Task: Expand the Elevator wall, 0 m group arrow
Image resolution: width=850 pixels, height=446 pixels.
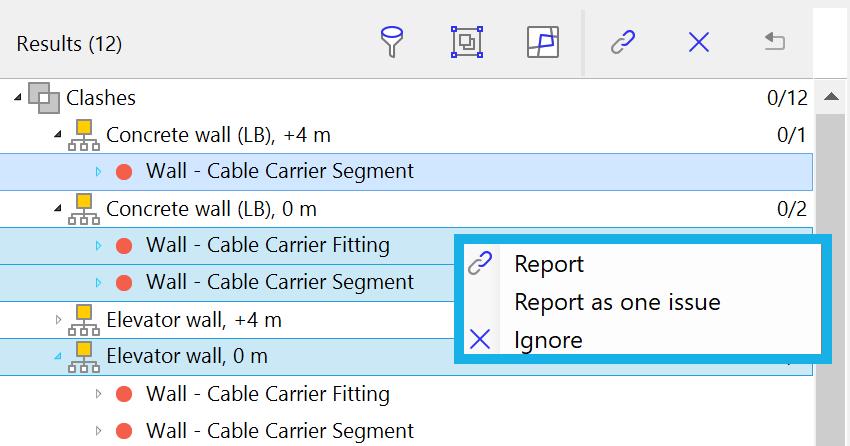Action: click(57, 357)
